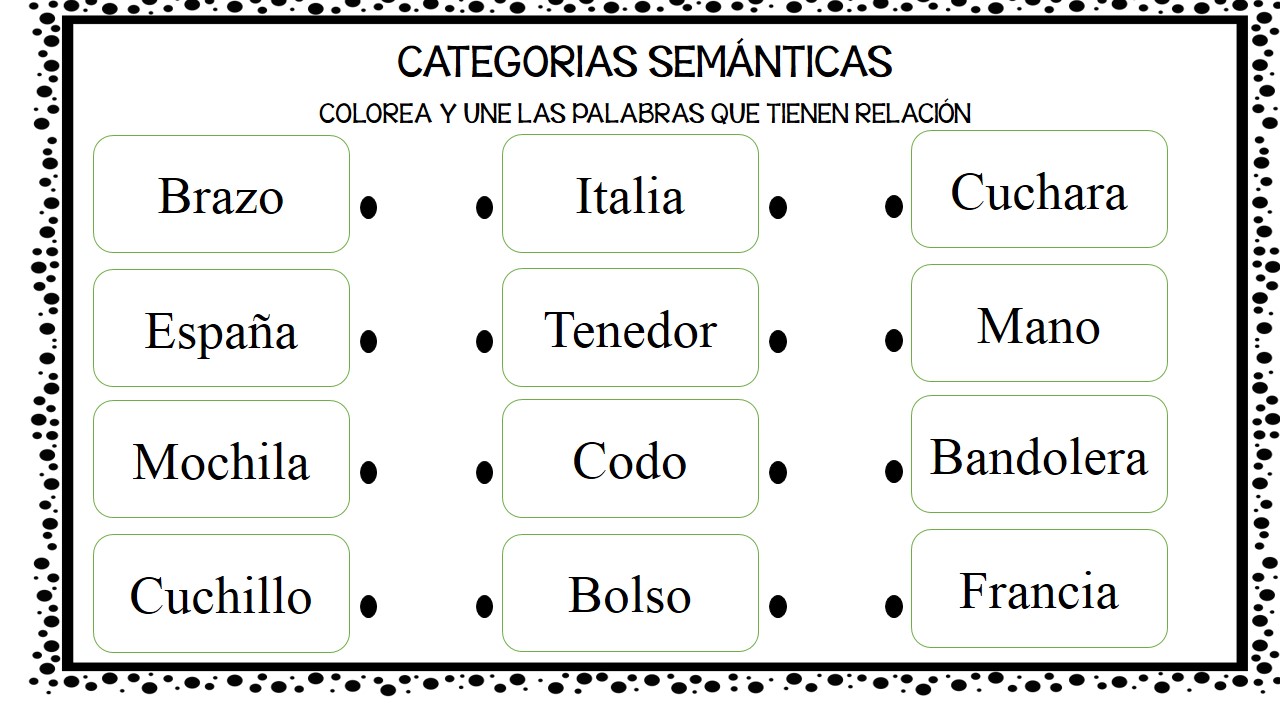The height and width of the screenshot is (720, 1280).
Task: Select the Tenedor word card
Action: point(630,328)
